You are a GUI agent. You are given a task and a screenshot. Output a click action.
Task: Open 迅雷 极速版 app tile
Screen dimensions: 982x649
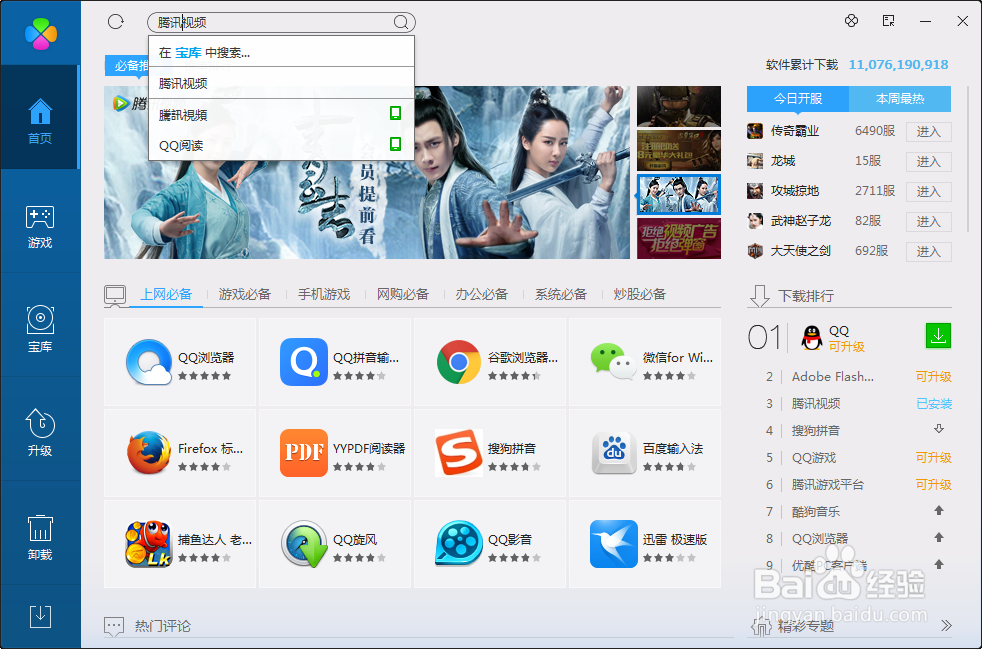(x=645, y=544)
